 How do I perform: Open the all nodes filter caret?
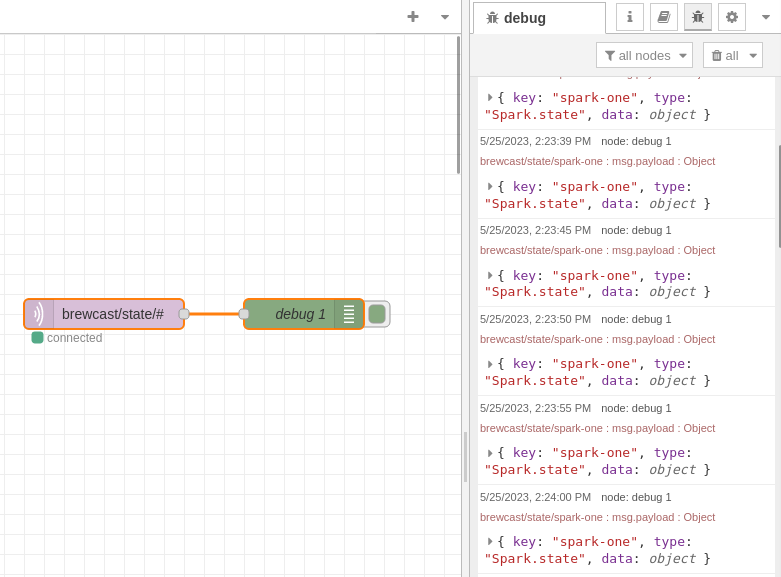click(x=683, y=56)
